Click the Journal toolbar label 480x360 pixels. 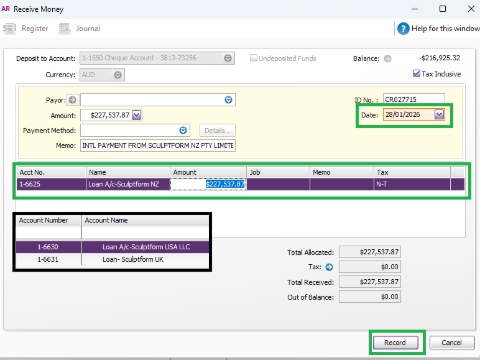[x=88, y=29]
